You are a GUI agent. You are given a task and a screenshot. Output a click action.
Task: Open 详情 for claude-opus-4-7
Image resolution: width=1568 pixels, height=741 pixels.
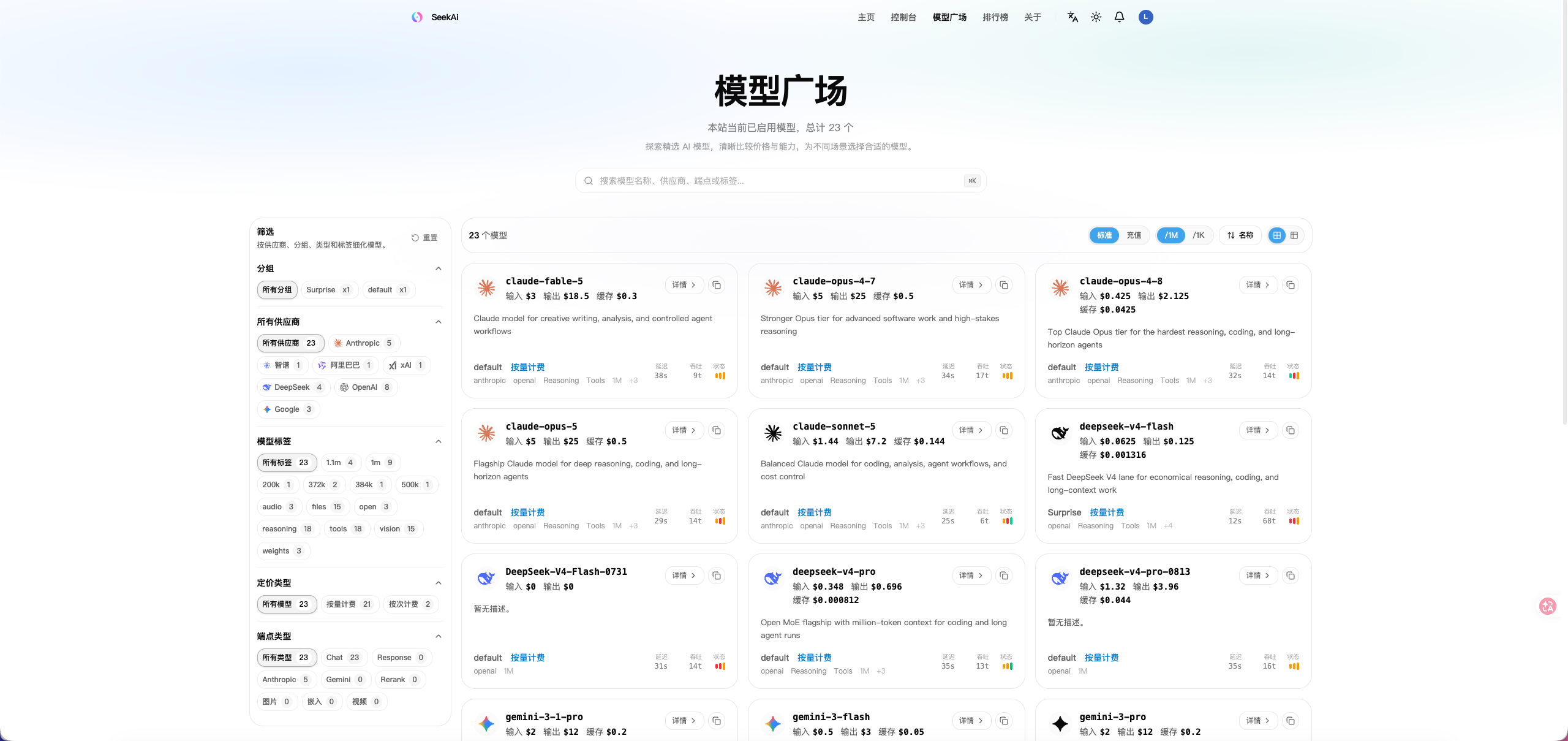[x=971, y=285]
